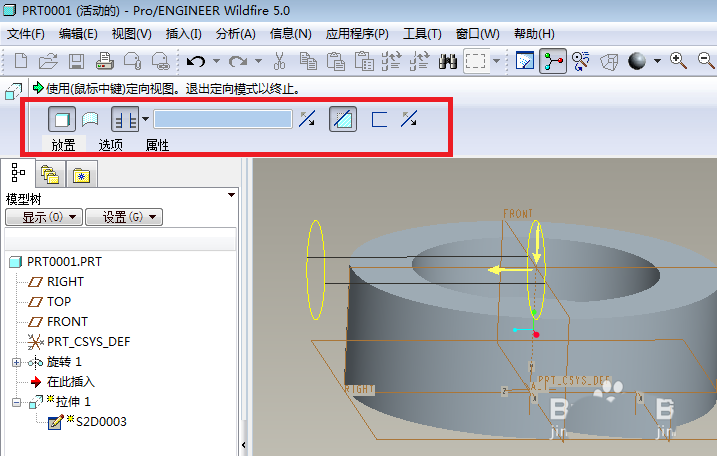Open the 应用程序(P) menu
This screenshot has height=456, width=717.
pos(357,33)
